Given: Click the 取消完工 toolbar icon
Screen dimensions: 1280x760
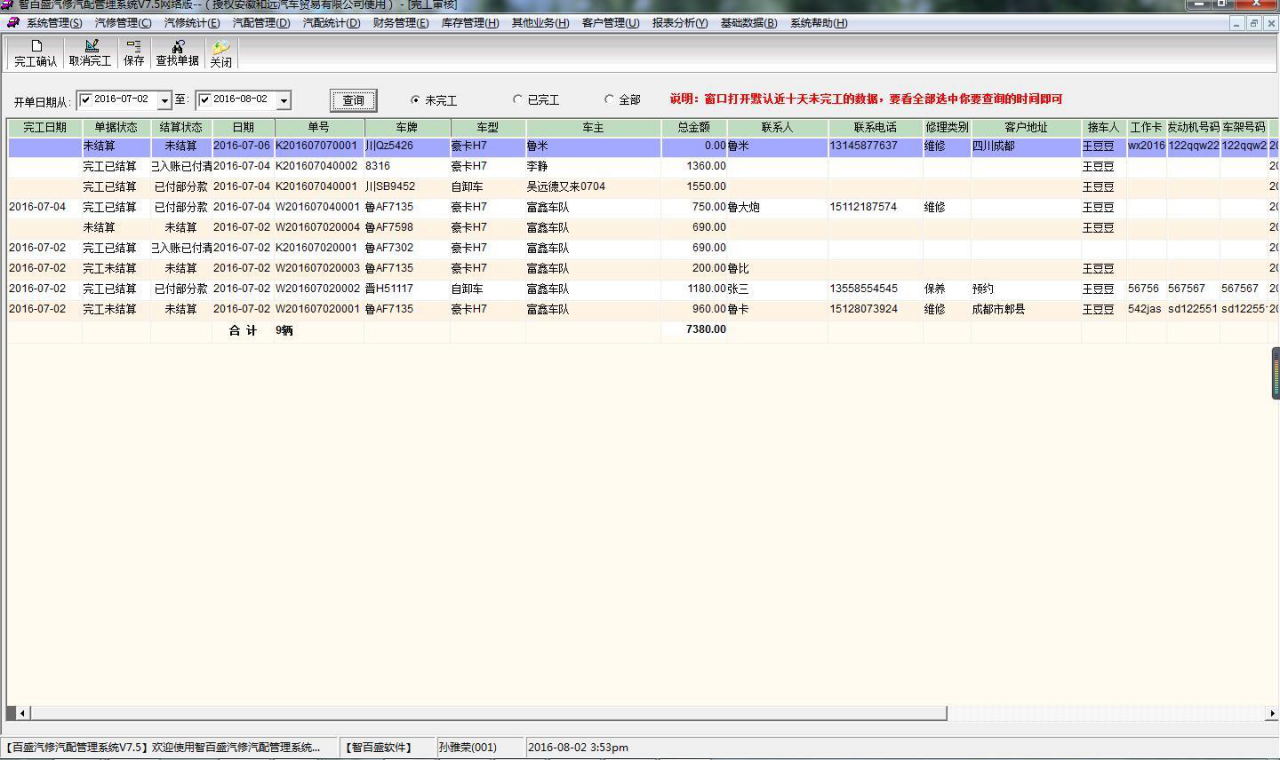Looking at the screenshot, I should [91, 53].
